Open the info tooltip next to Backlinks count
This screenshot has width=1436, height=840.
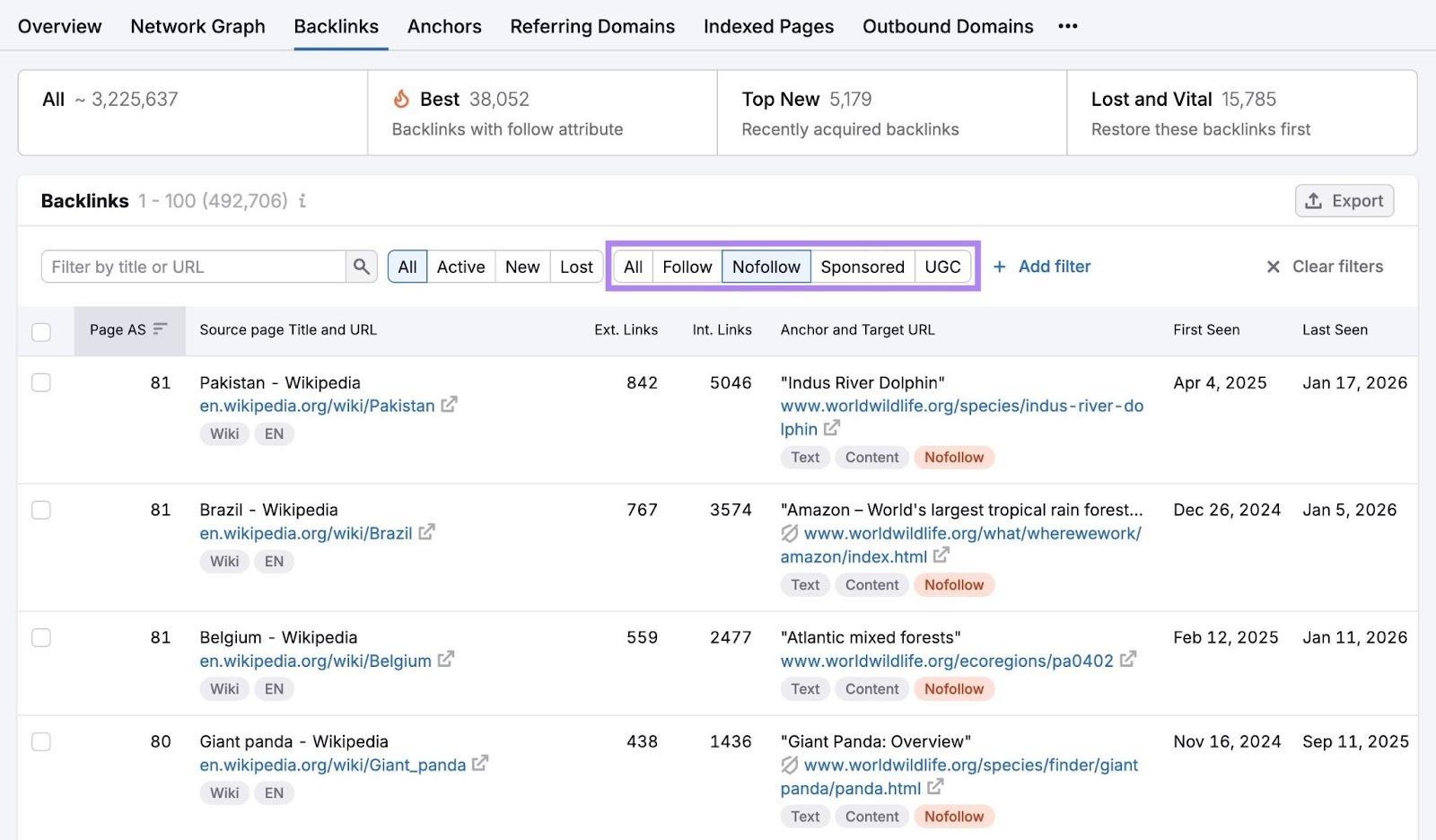[x=302, y=201]
